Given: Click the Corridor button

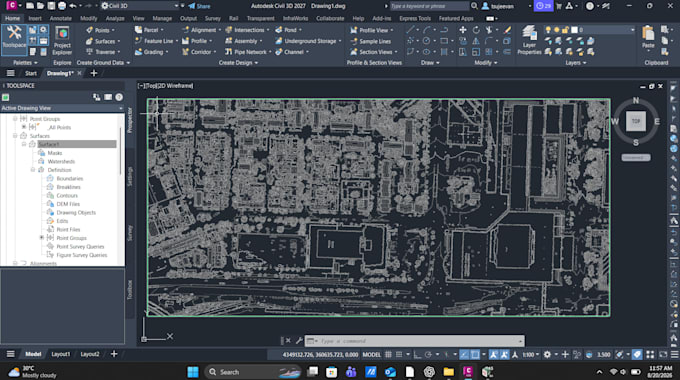Looking at the screenshot, I should (199, 52).
